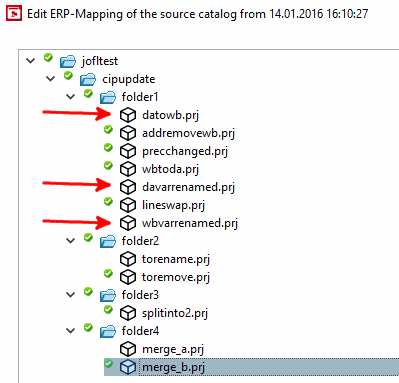Screen dimensions: 399x383
Task: Click the cube icon of toremove.prj
Action: 128,277
